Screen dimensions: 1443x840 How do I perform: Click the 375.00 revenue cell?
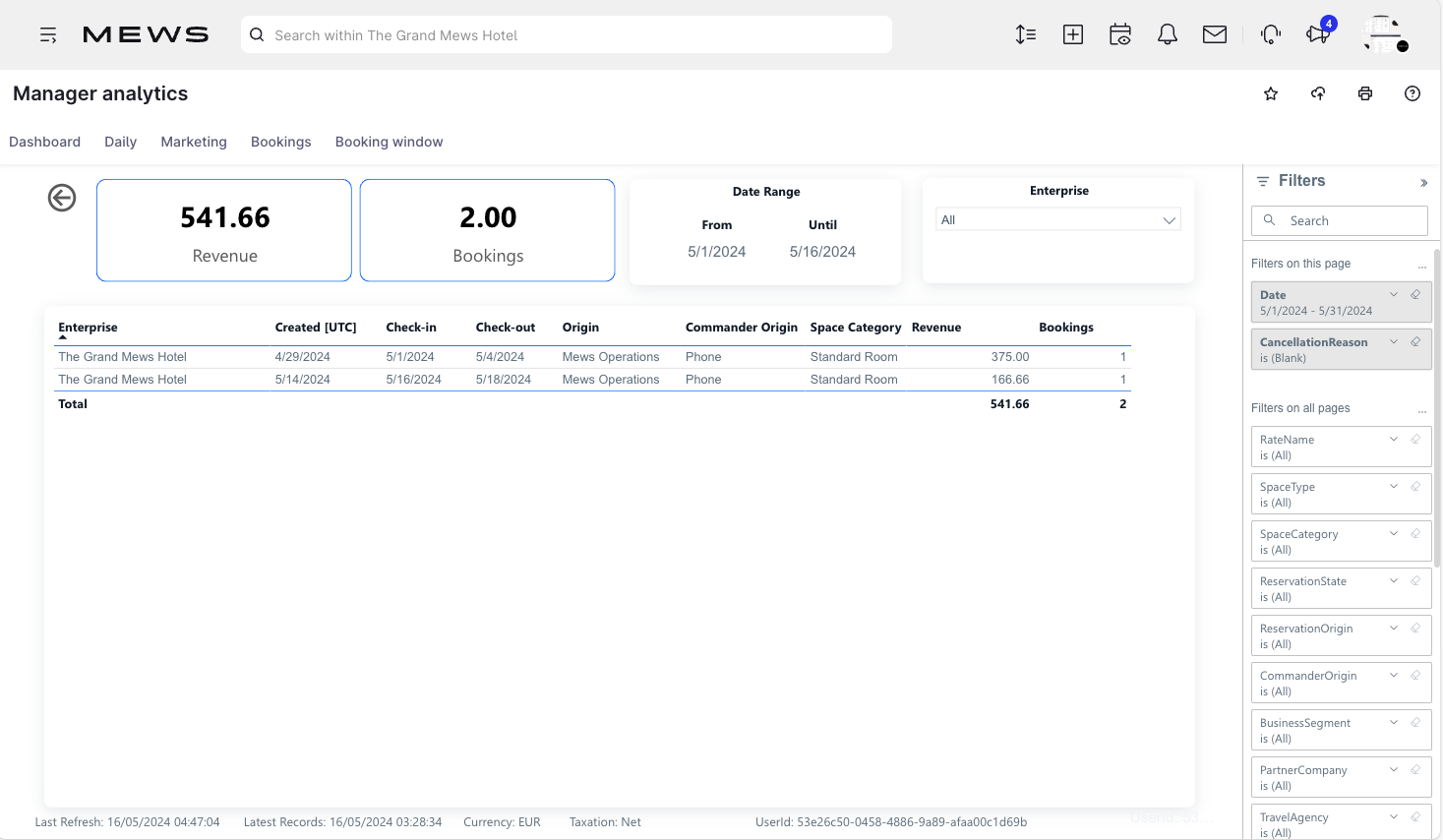(x=1010, y=357)
